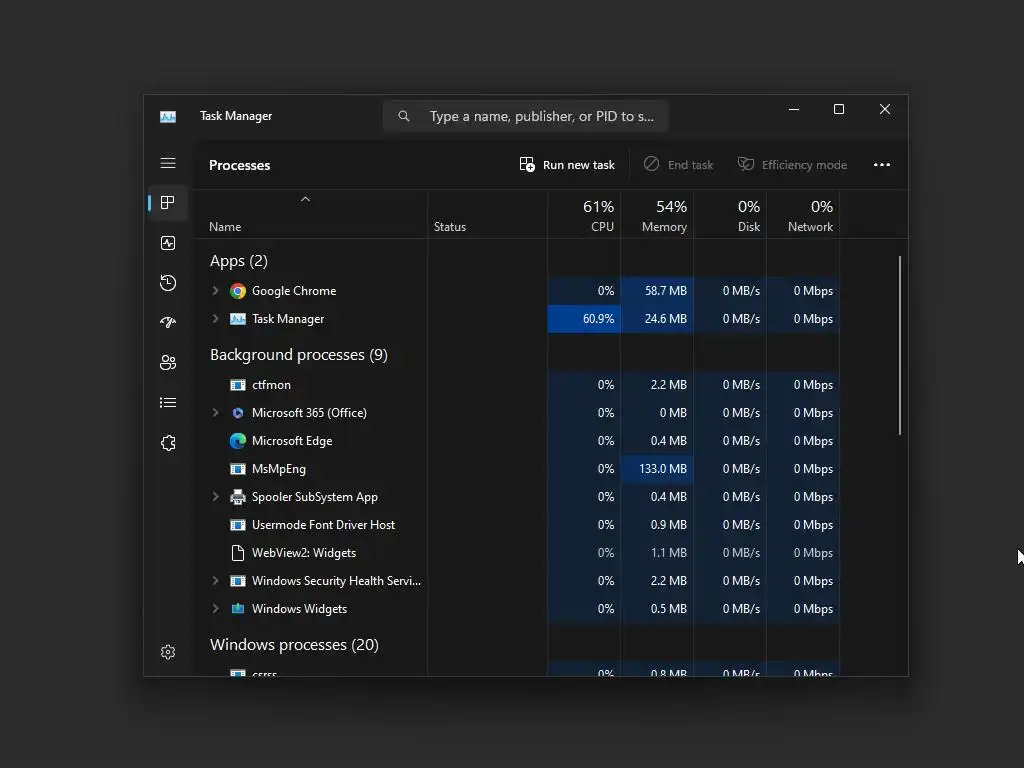Image resolution: width=1024 pixels, height=768 pixels.
Task: Open the Services sidebar icon
Action: click(168, 443)
